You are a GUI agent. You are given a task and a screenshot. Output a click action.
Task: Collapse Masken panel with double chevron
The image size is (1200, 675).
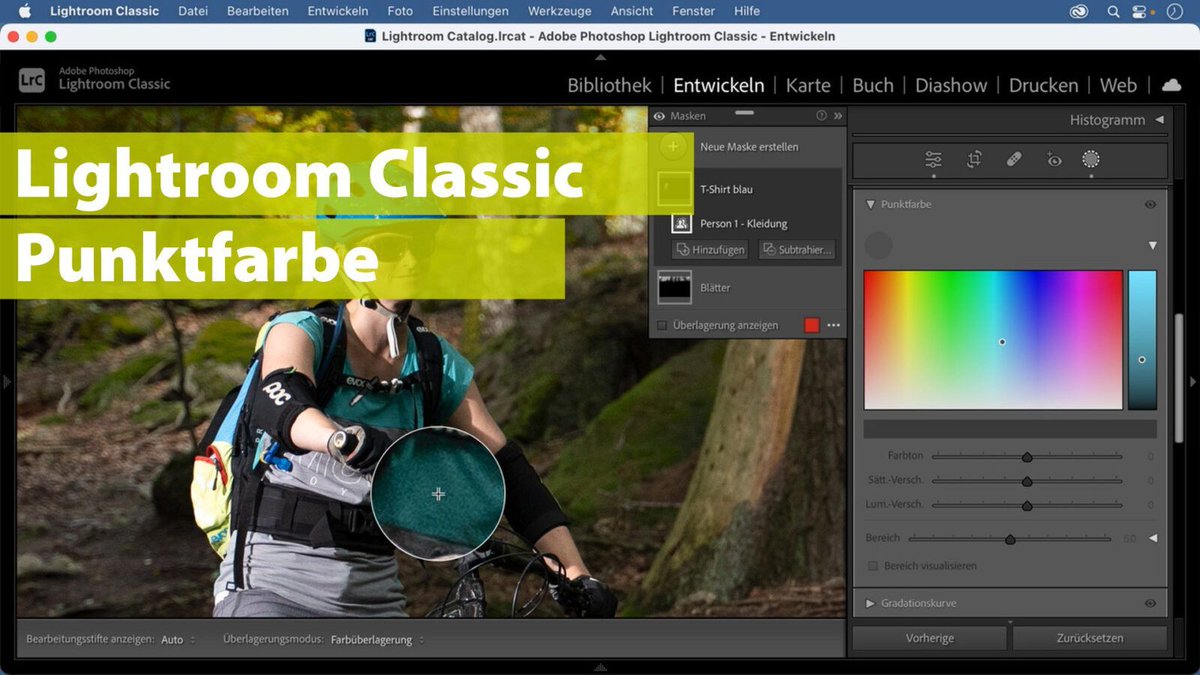[x=838, y=116]
